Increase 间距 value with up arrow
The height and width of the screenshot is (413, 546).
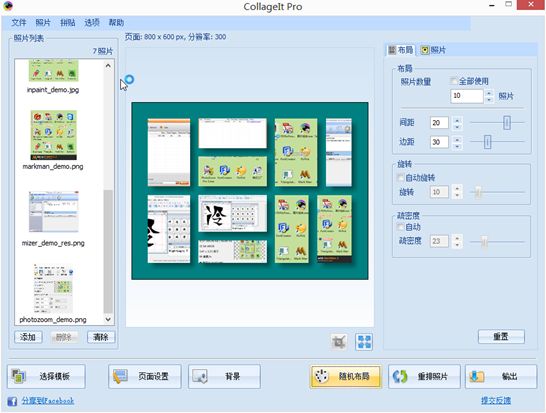[457, 119]
